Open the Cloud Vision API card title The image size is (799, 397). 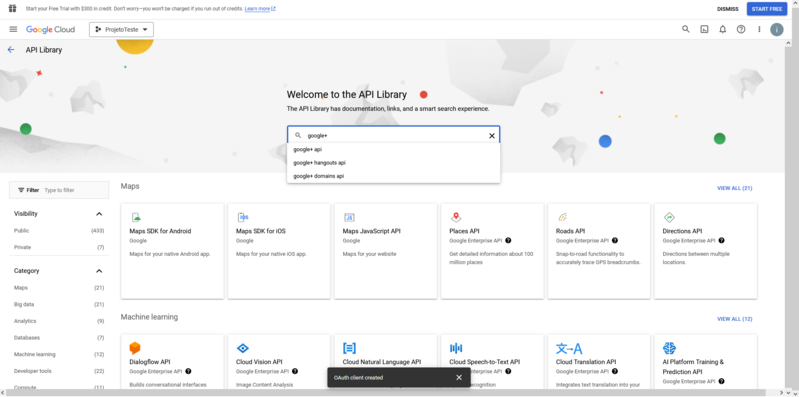click(259, 362)
